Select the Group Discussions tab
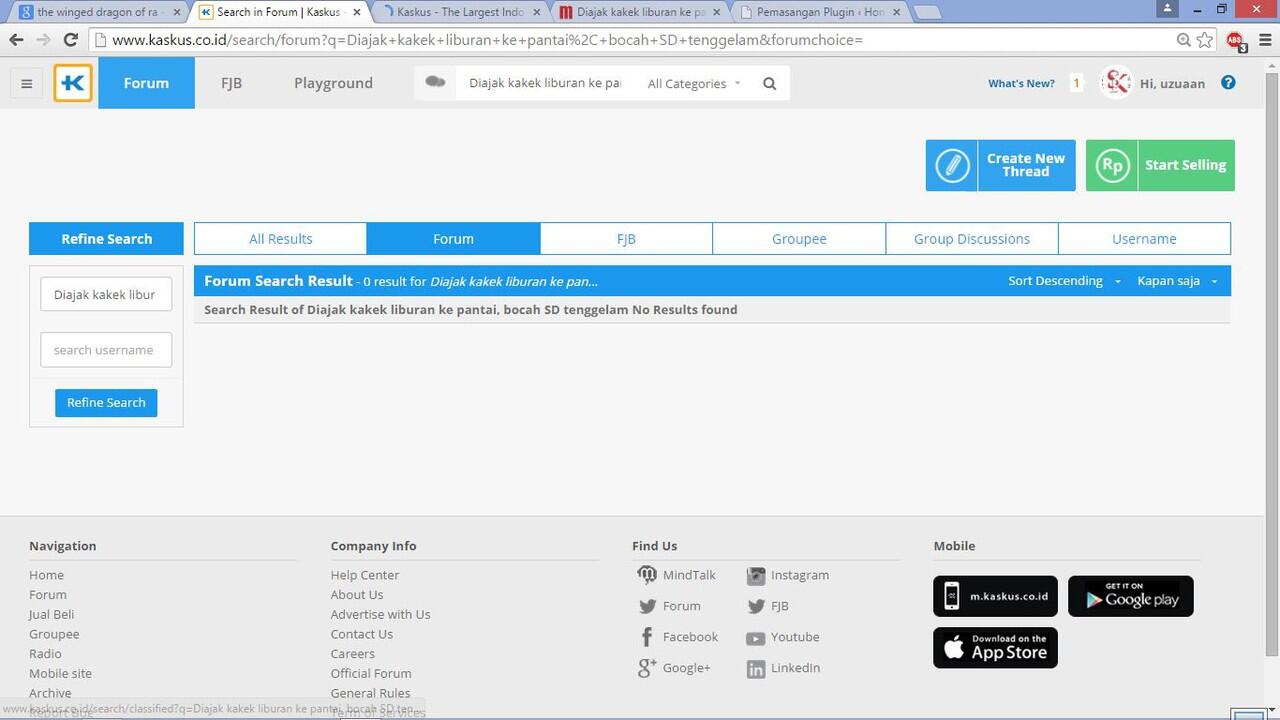Viewport: 1280px width, 720px height. (971, 239)
